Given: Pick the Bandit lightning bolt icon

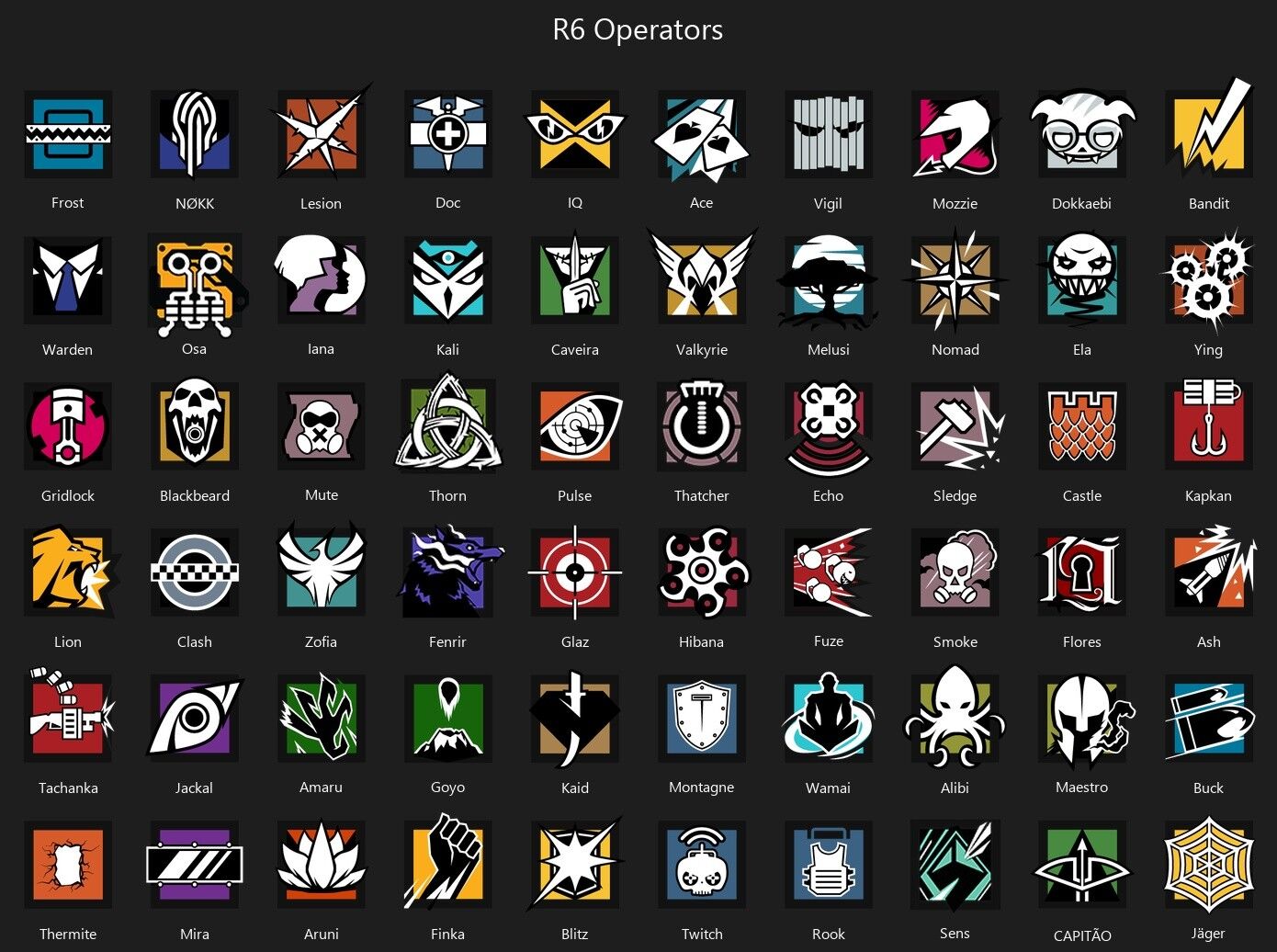Looking at the screenshot, I should pos(1209,130).
